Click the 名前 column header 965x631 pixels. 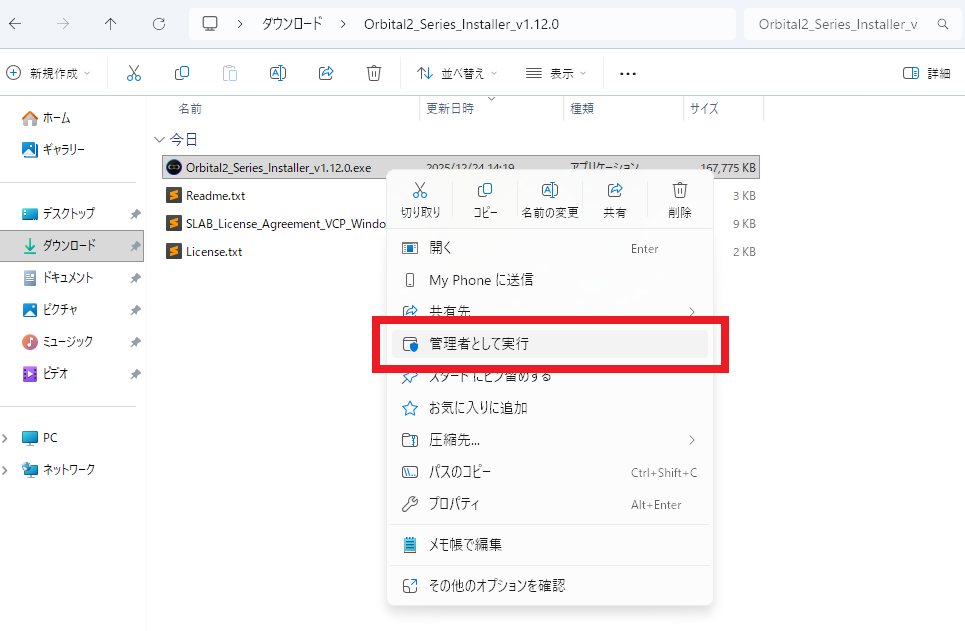(x=190, y=109)
